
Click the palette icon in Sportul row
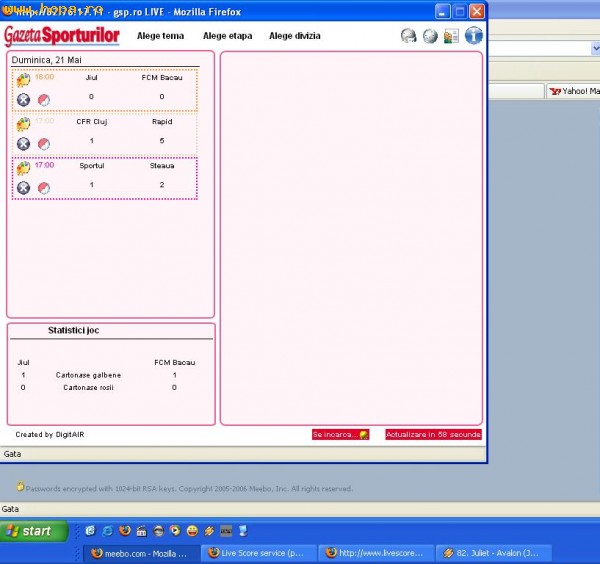point(23,168)
